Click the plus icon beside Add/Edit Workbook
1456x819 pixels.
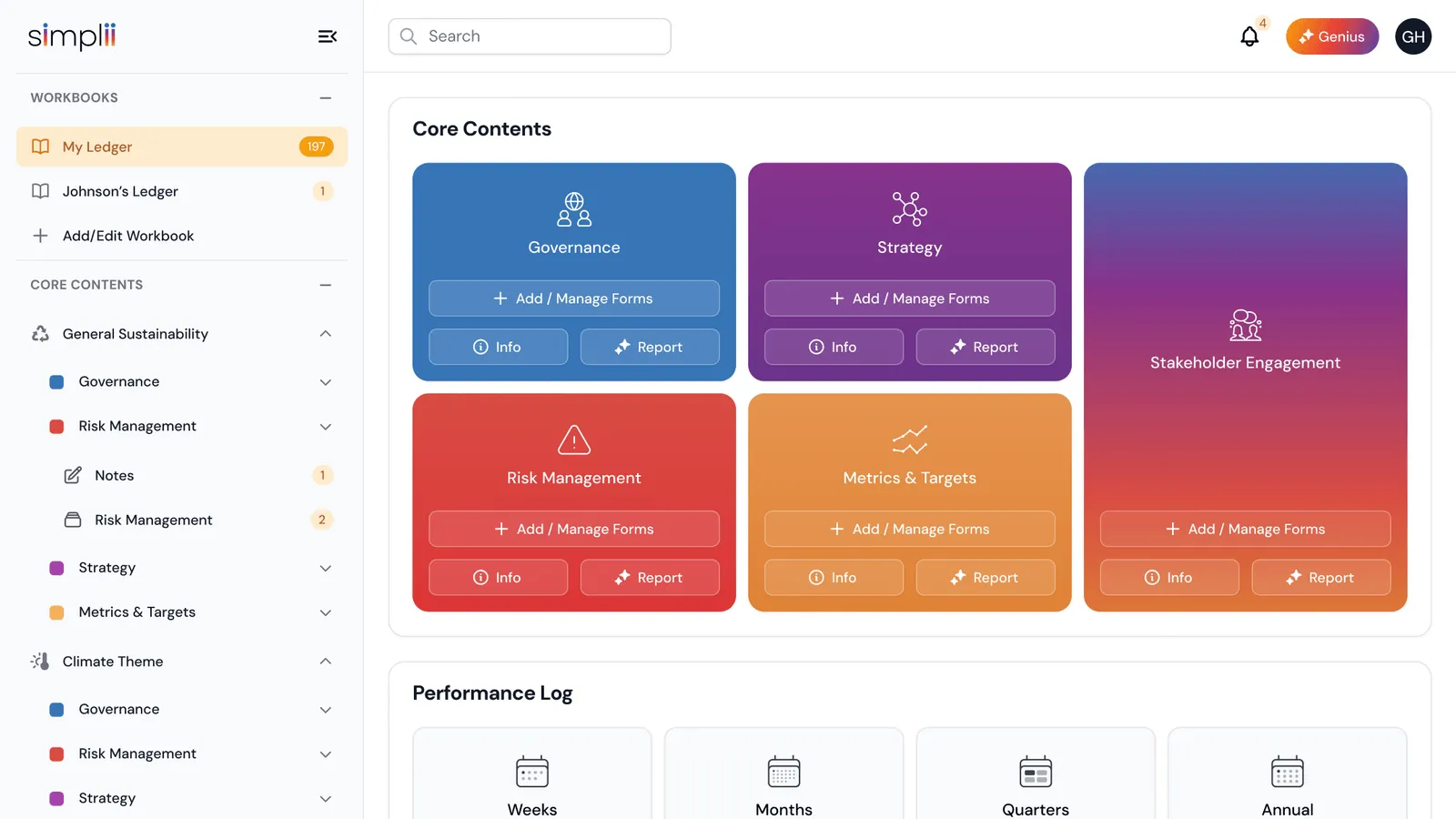coord(40,236)
